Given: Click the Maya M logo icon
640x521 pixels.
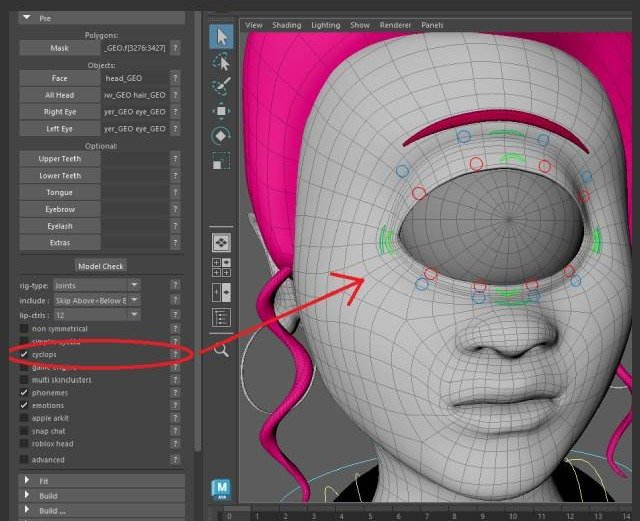Looking at the screenshot, I should (221, 489).
